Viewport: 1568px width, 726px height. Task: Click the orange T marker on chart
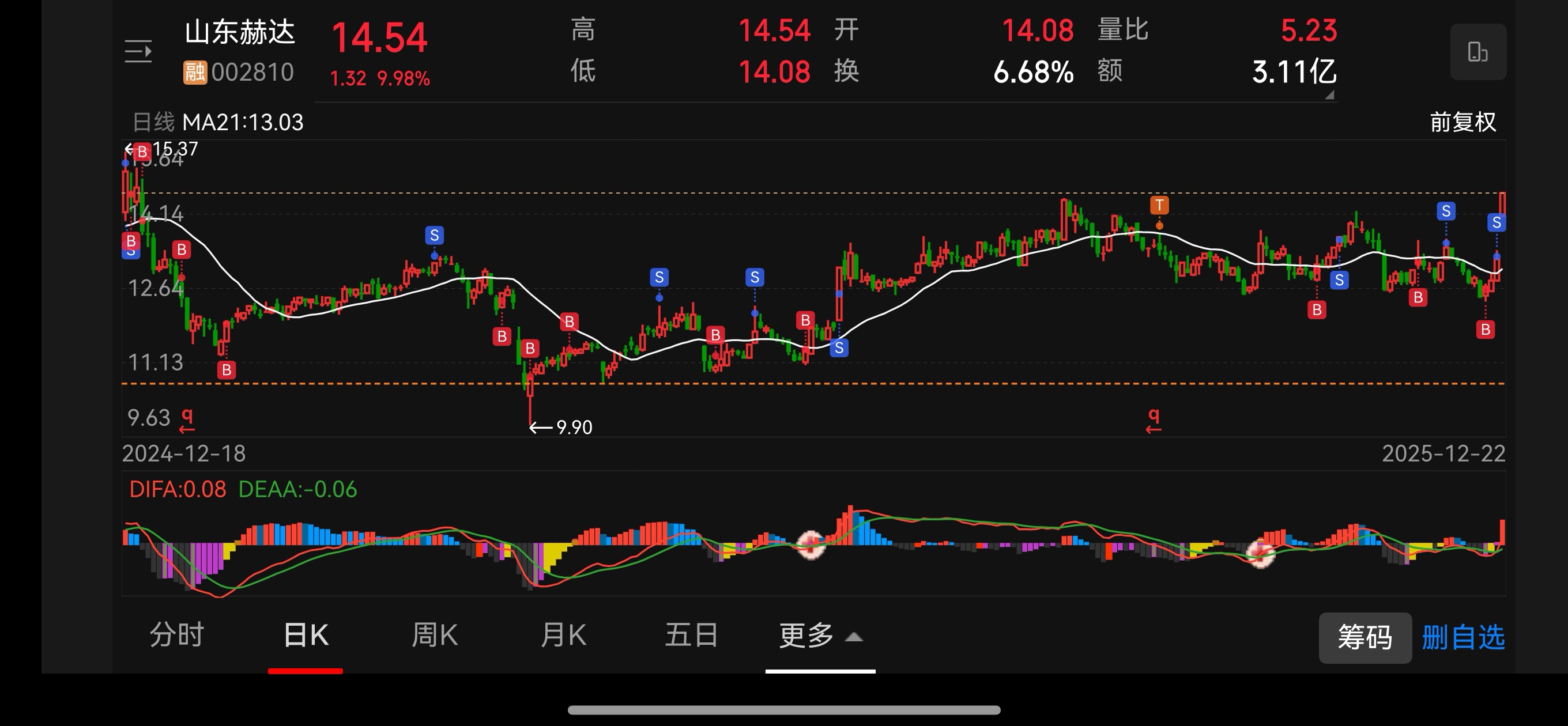(x=1159, y=205)
